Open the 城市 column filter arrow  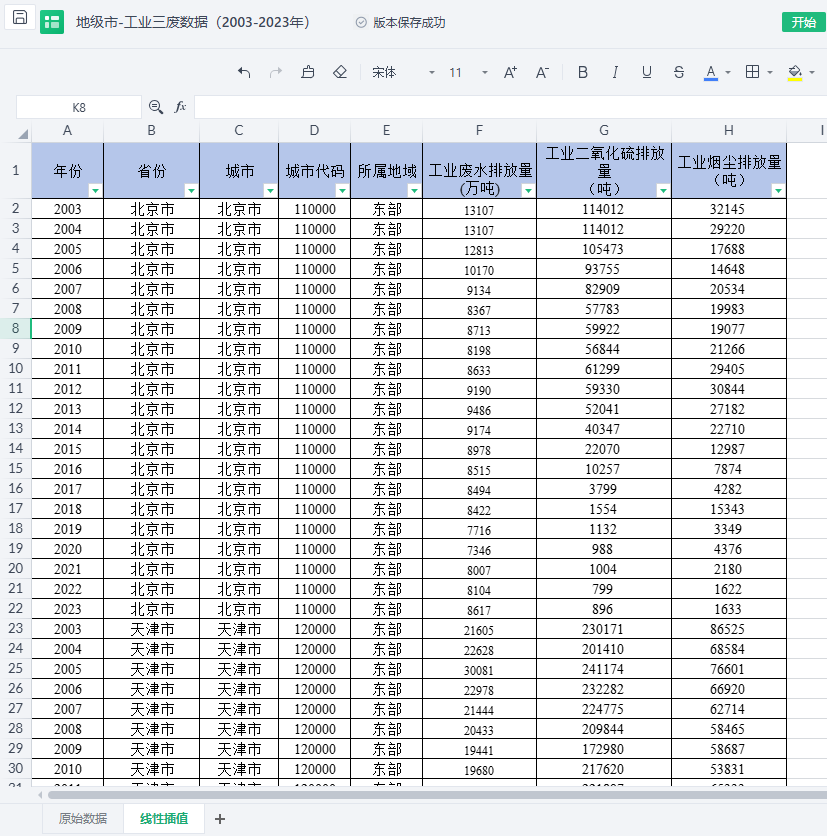270,190
